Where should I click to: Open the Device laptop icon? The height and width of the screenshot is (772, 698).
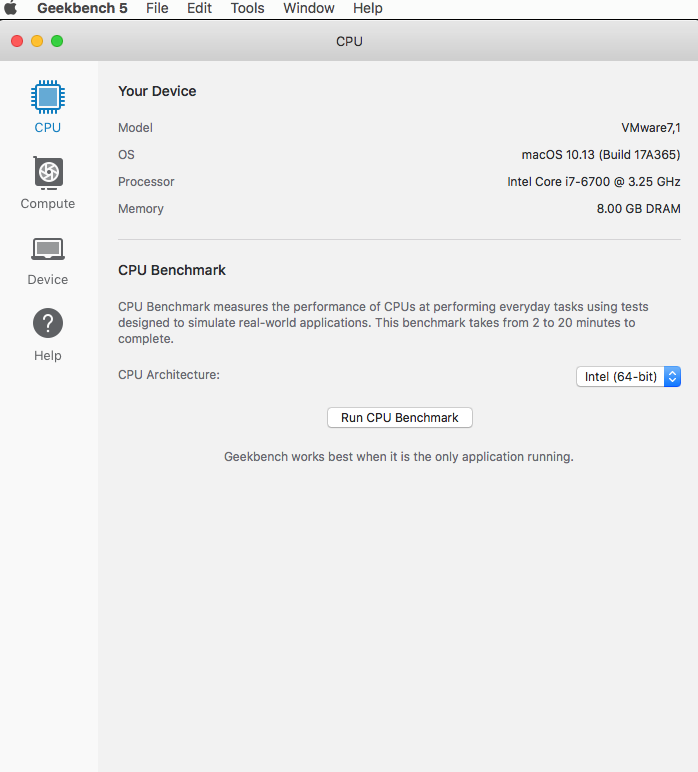click(x=48, y=249)
